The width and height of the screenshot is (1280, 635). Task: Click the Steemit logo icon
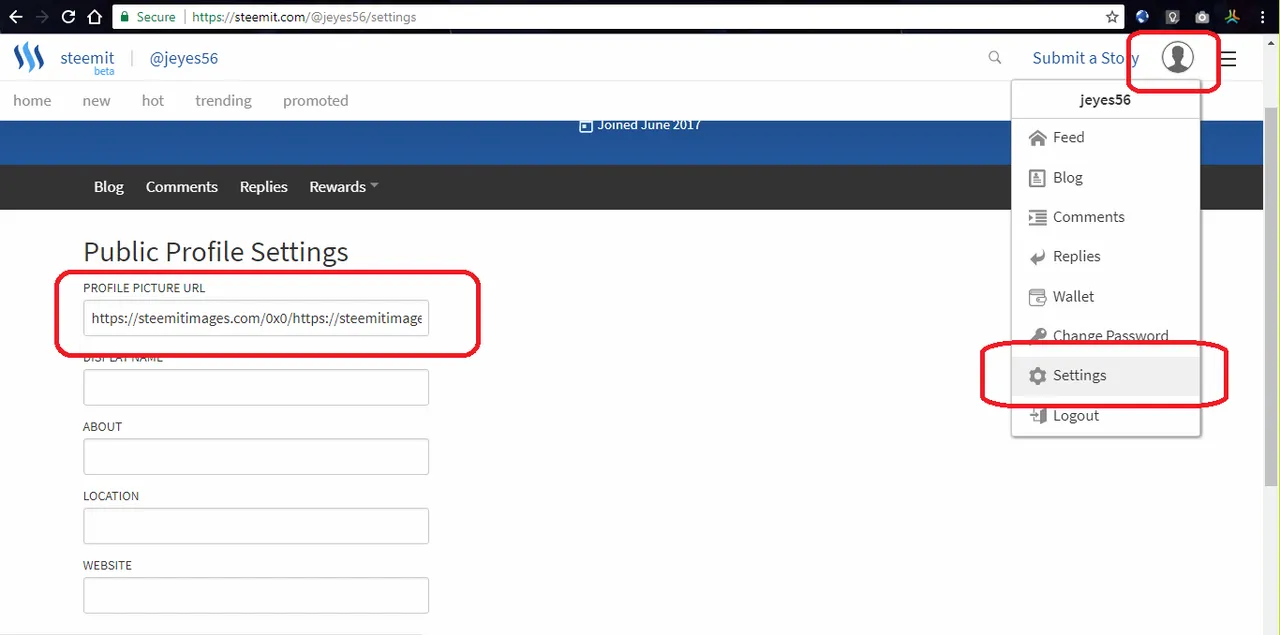pyautogui.click(x=29, y=58)
